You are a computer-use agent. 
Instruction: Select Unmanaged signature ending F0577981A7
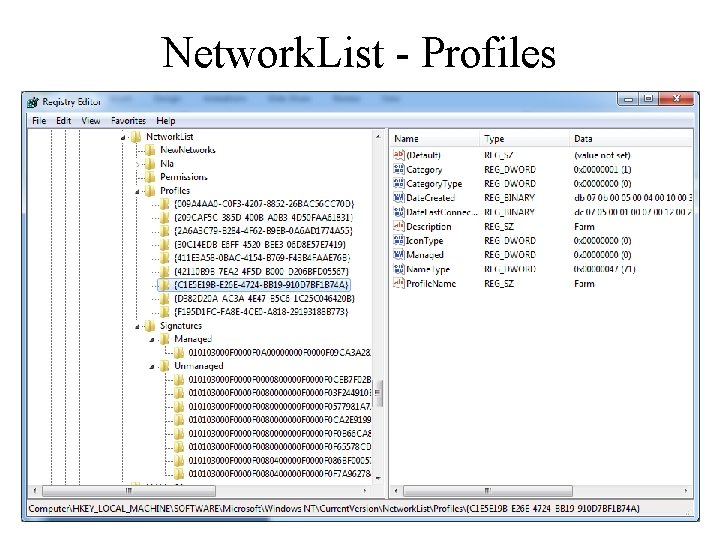click(279, 407)
